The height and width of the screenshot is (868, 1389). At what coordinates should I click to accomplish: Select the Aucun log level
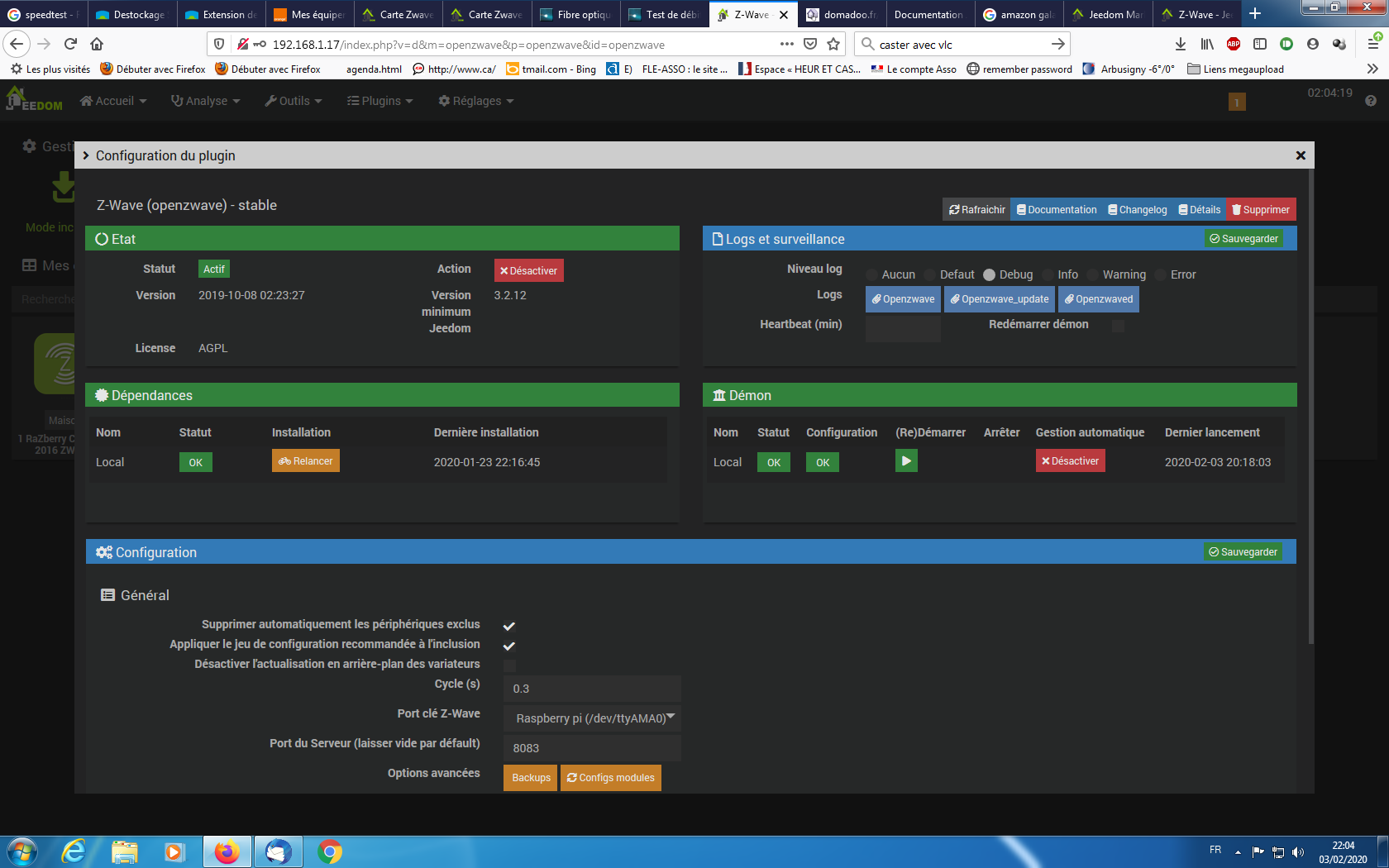(x=871, y=274)
